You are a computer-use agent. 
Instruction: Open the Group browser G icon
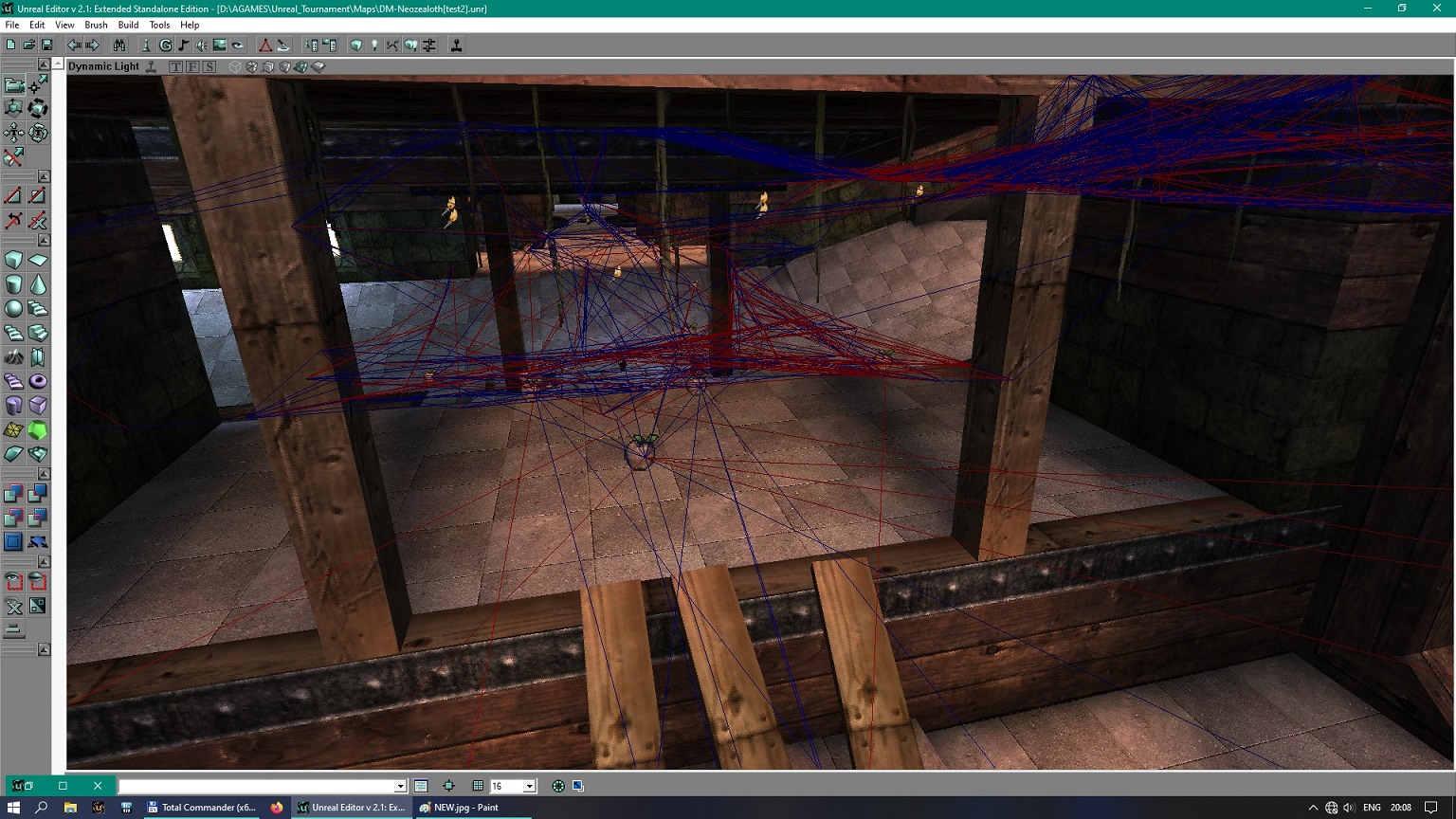click(x=165, y=45)
